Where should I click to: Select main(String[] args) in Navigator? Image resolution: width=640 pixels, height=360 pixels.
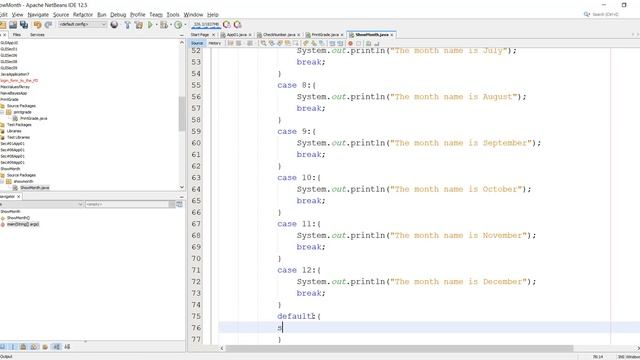(x=23, y=224)
